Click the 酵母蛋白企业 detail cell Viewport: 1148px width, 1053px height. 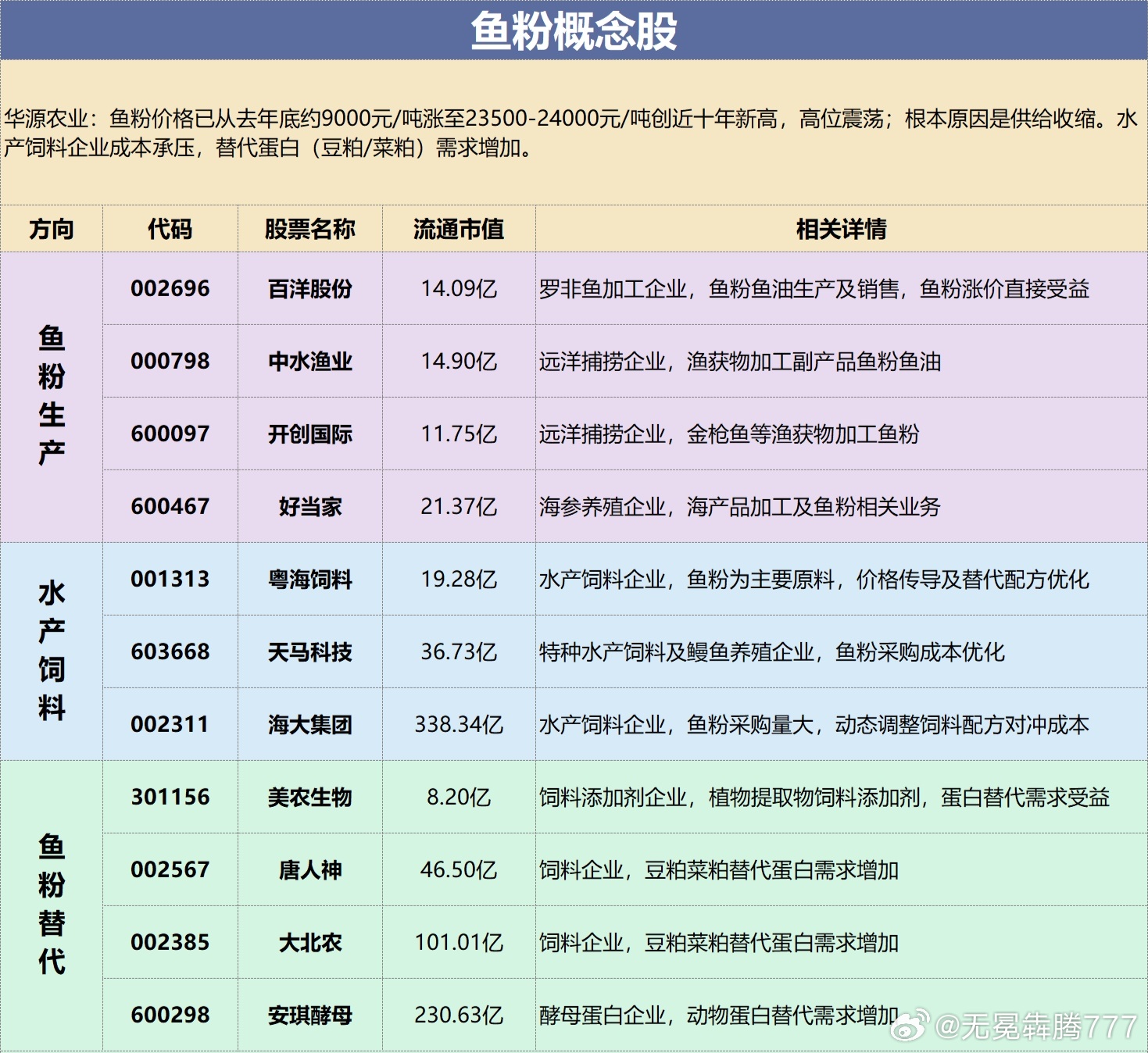[x=842, y=1015]
